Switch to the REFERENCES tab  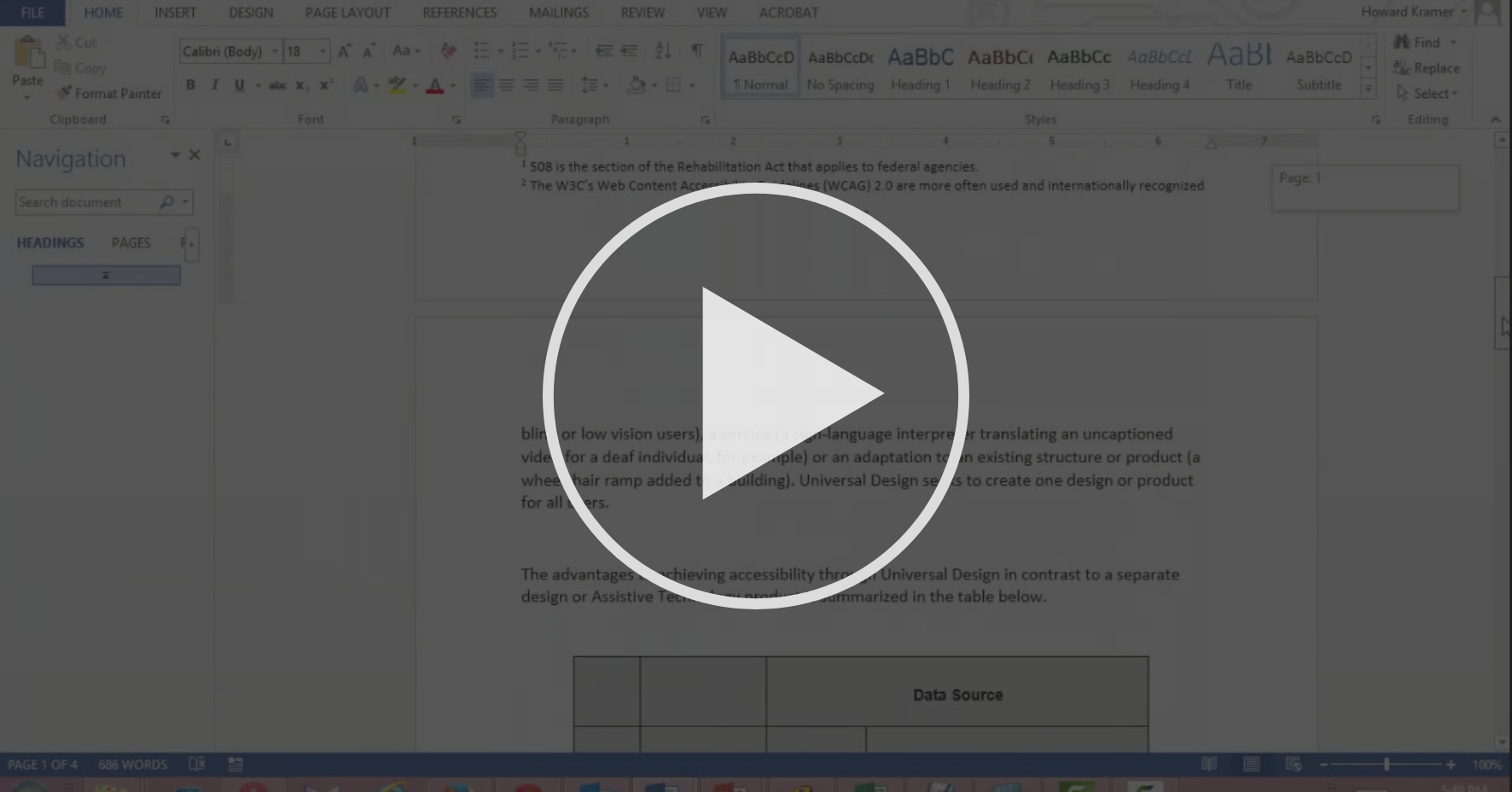pyautogui.click(x=459, y=13)
